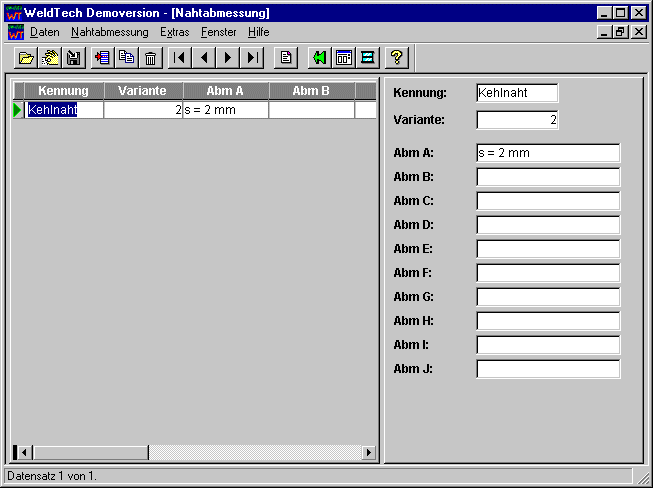Click the green arrow exit icon
This screenshot has height=488, width=653.
point(319,58)
